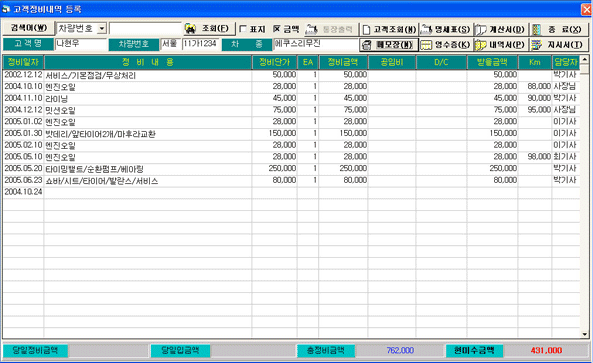
Task: Close the 고객정비내역 등록 window
Action: point(587,9)
